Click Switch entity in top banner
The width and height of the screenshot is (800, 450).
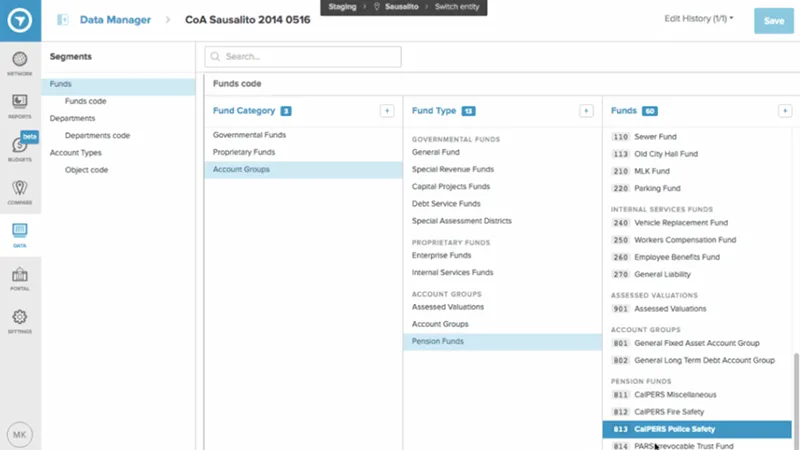pos(457,7)
